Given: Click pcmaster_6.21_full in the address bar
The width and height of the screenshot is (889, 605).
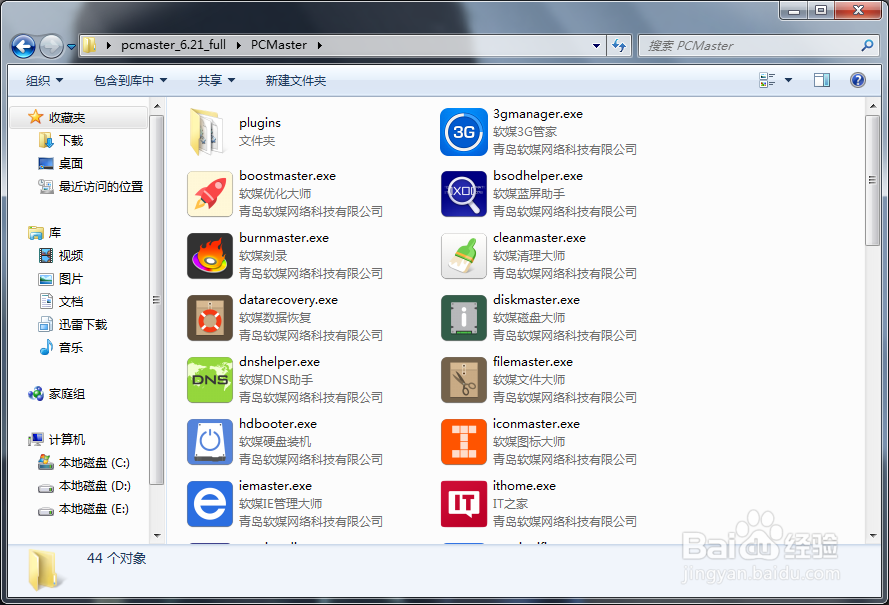Looking at the screenshot, I should tap(173, 45).
